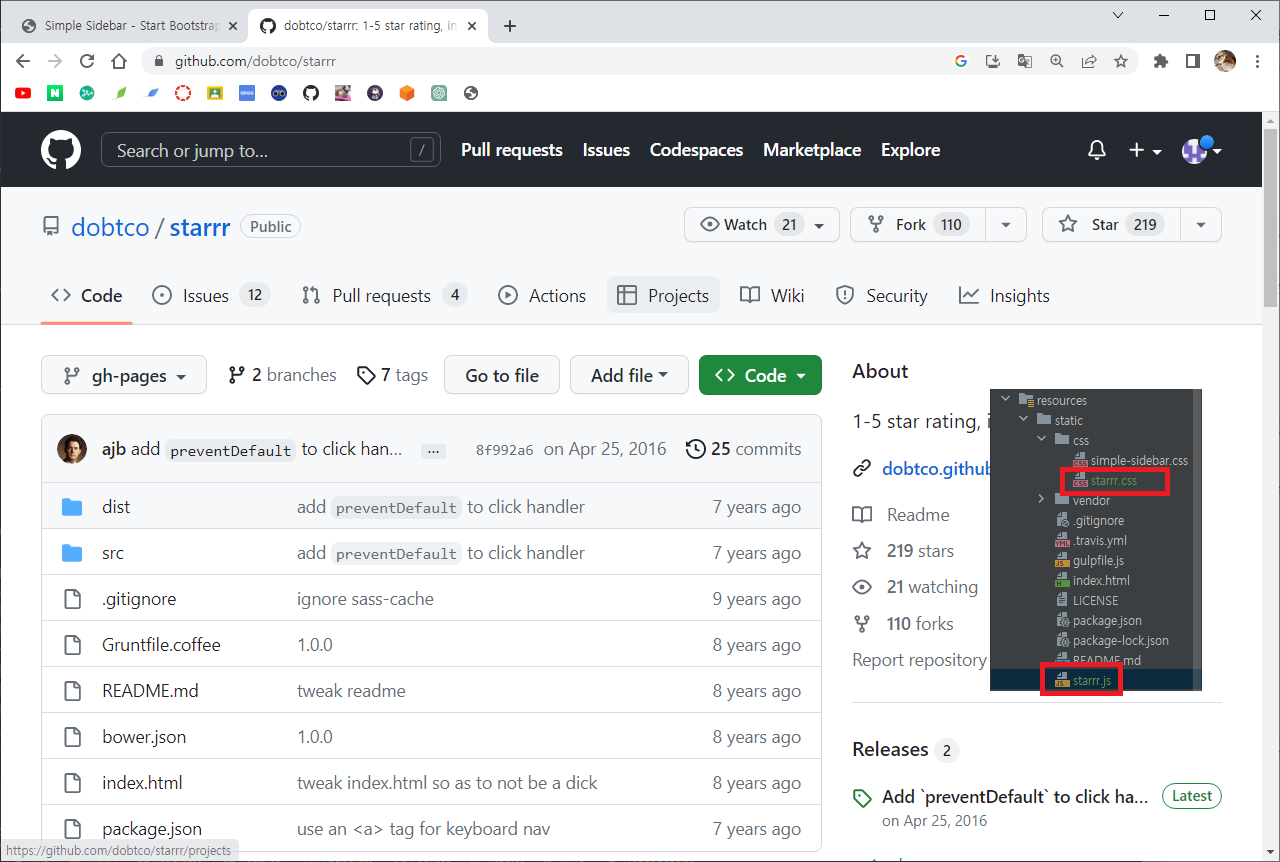The image size is (1280, 862).
Task: Click the browser home icon
Action: coord(119,61)
